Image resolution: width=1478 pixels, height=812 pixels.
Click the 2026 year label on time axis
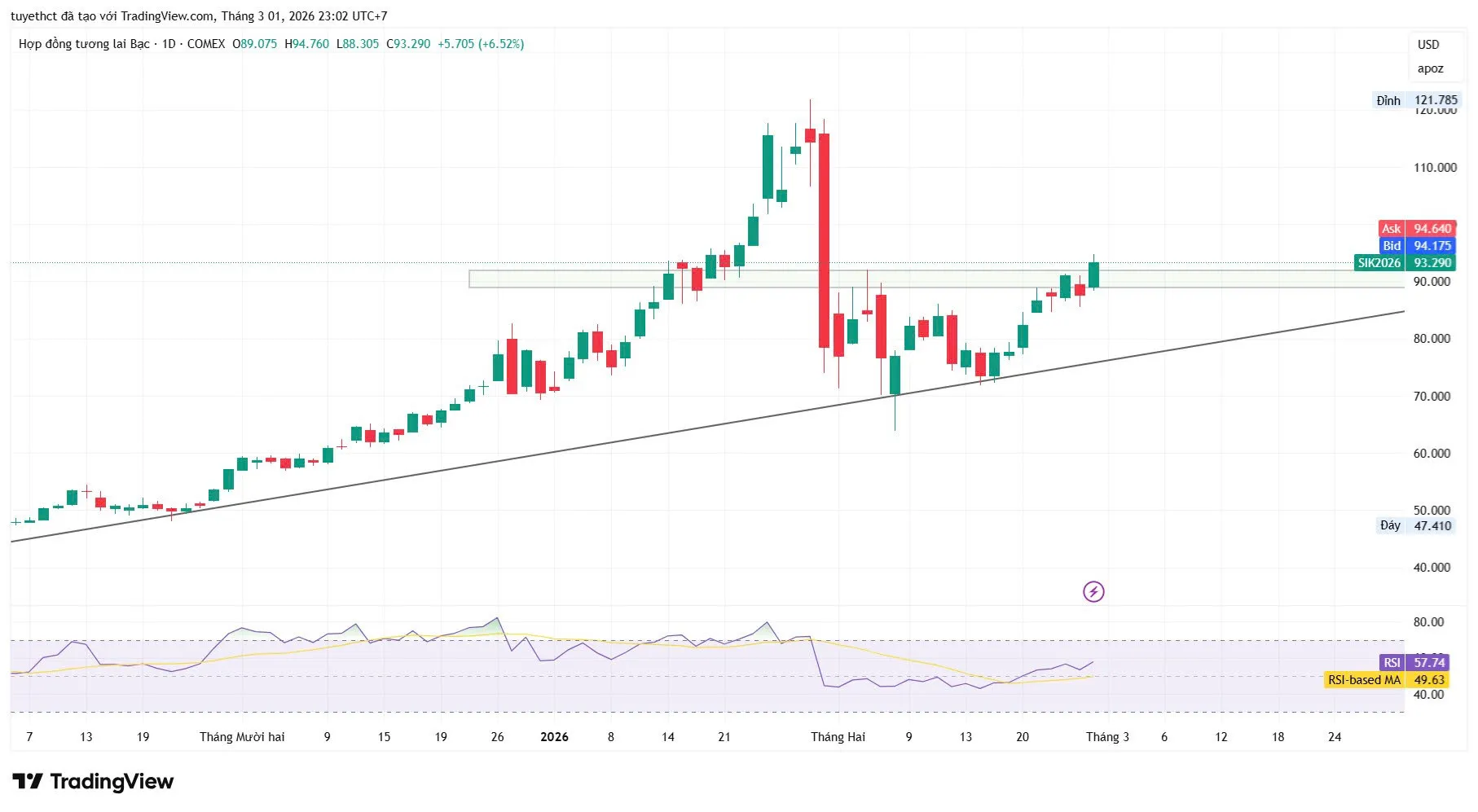554,737
